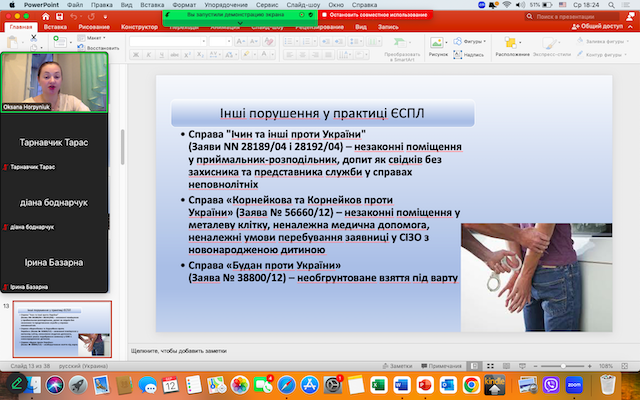Insert a text box with Надпись
The height and width of the screenshot is (400, 640).
click(x=469, y=55)
